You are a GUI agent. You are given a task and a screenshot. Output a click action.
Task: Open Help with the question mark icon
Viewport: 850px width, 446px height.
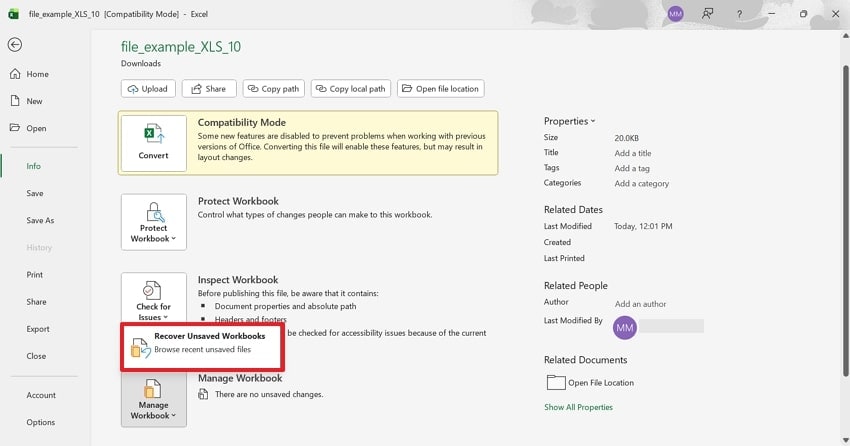[x=739, y=15]
